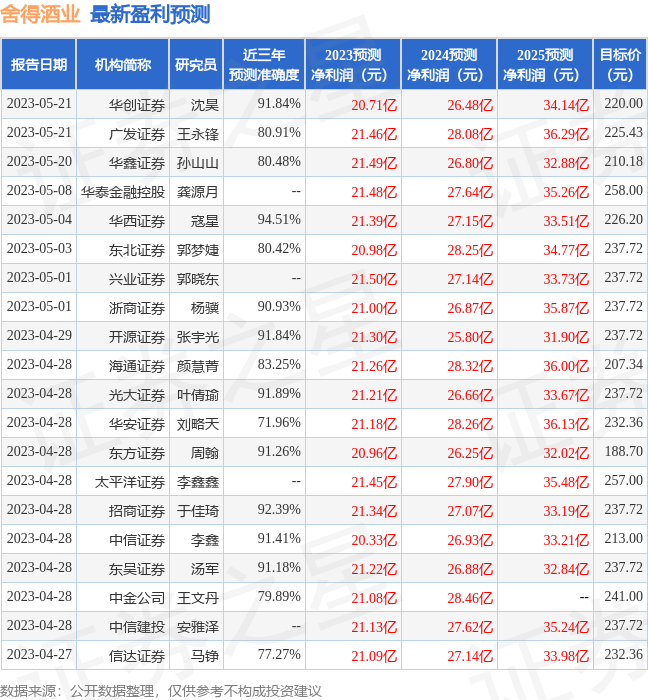This screenshot has width=648, height=700.
Task: Select the 2023预测净利润 column header
Action: [353, 65]
